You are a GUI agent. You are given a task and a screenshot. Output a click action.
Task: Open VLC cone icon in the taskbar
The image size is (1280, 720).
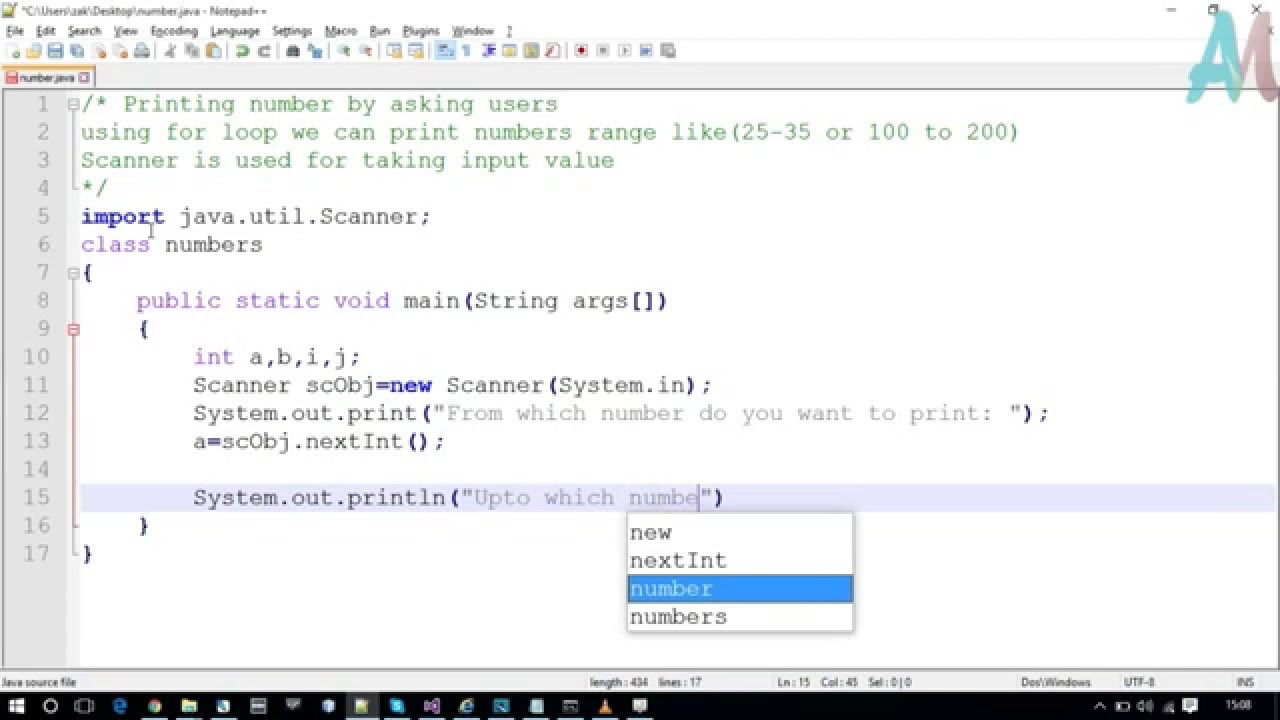[604, 706]
